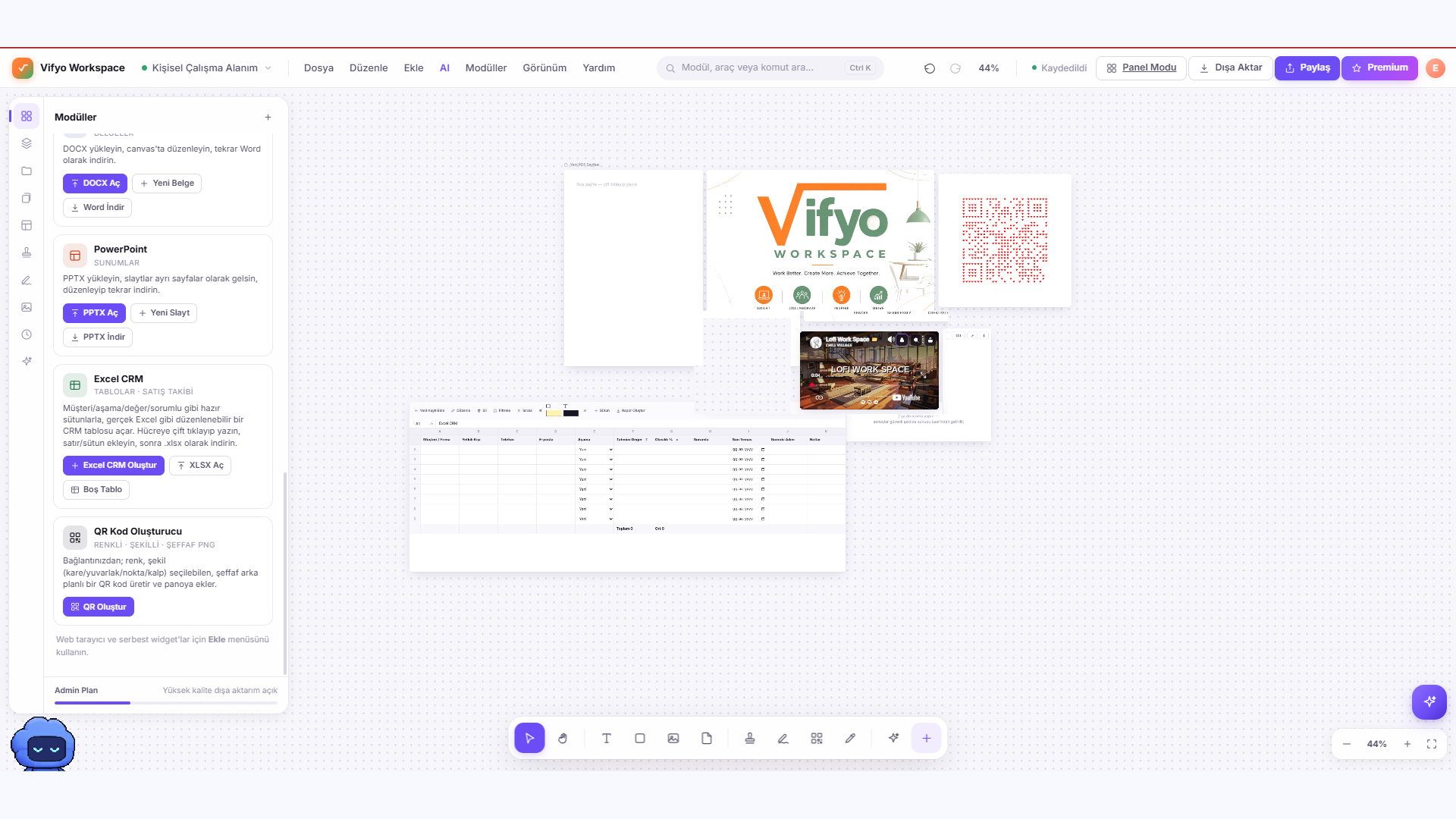Select the Text tool in bottom toolbar
The height and width of the screenshot is (819, 1456).
[607, 738]
